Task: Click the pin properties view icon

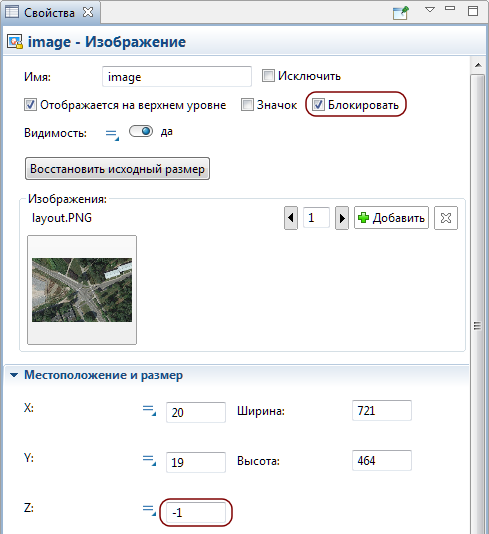Action: pyautogui.click(x=400, y=13)
